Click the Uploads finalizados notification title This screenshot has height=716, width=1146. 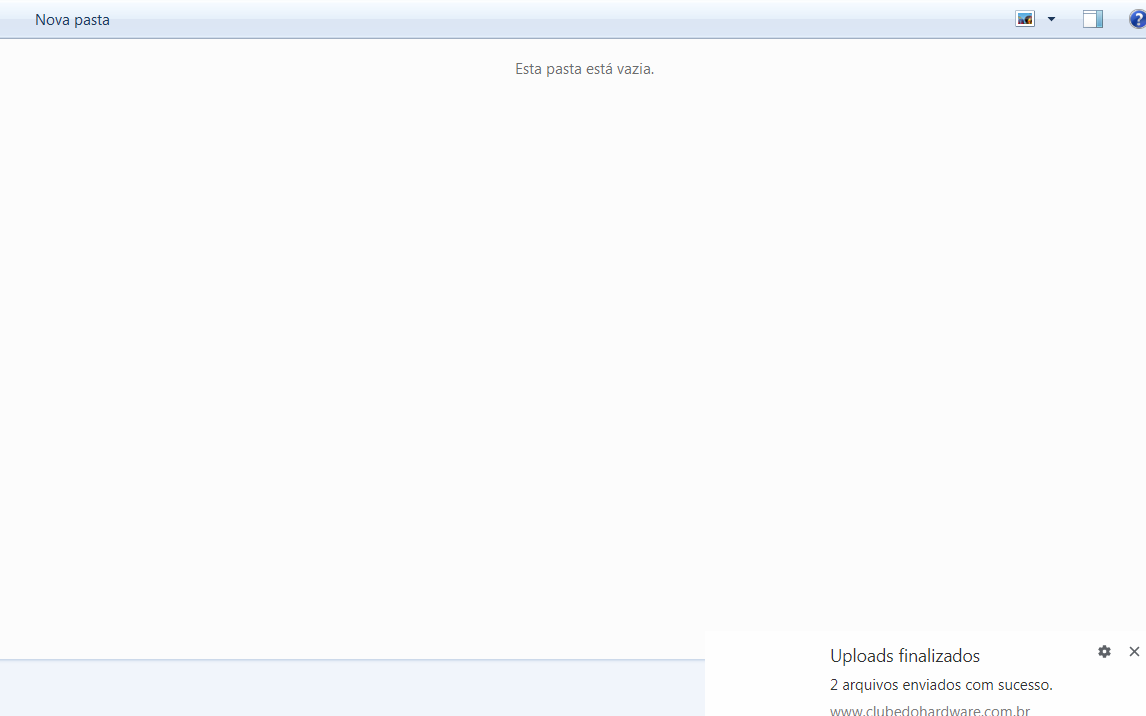click(x=905, y=655)
